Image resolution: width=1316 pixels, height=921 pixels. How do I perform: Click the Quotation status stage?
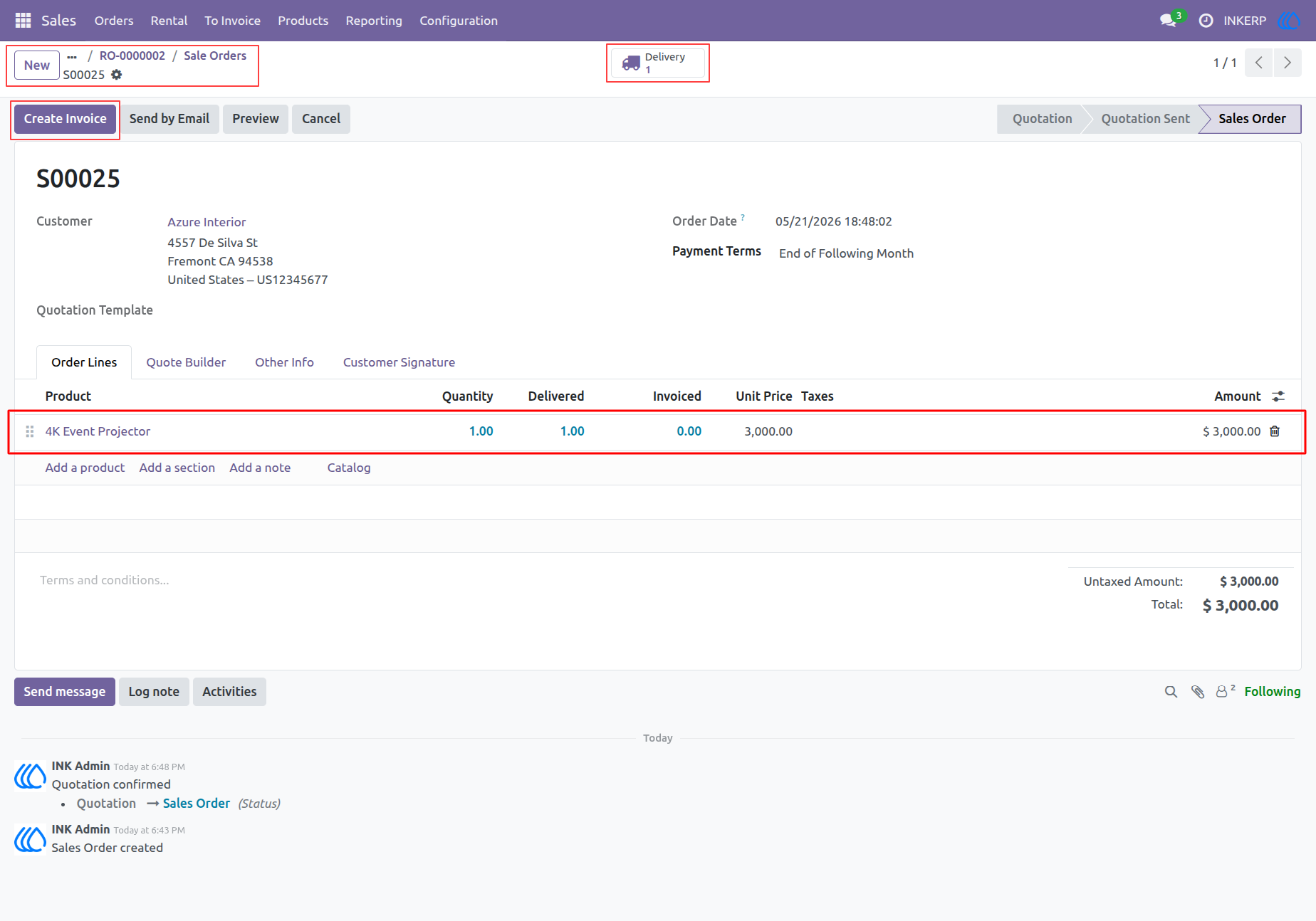[x=1042, y=119]
